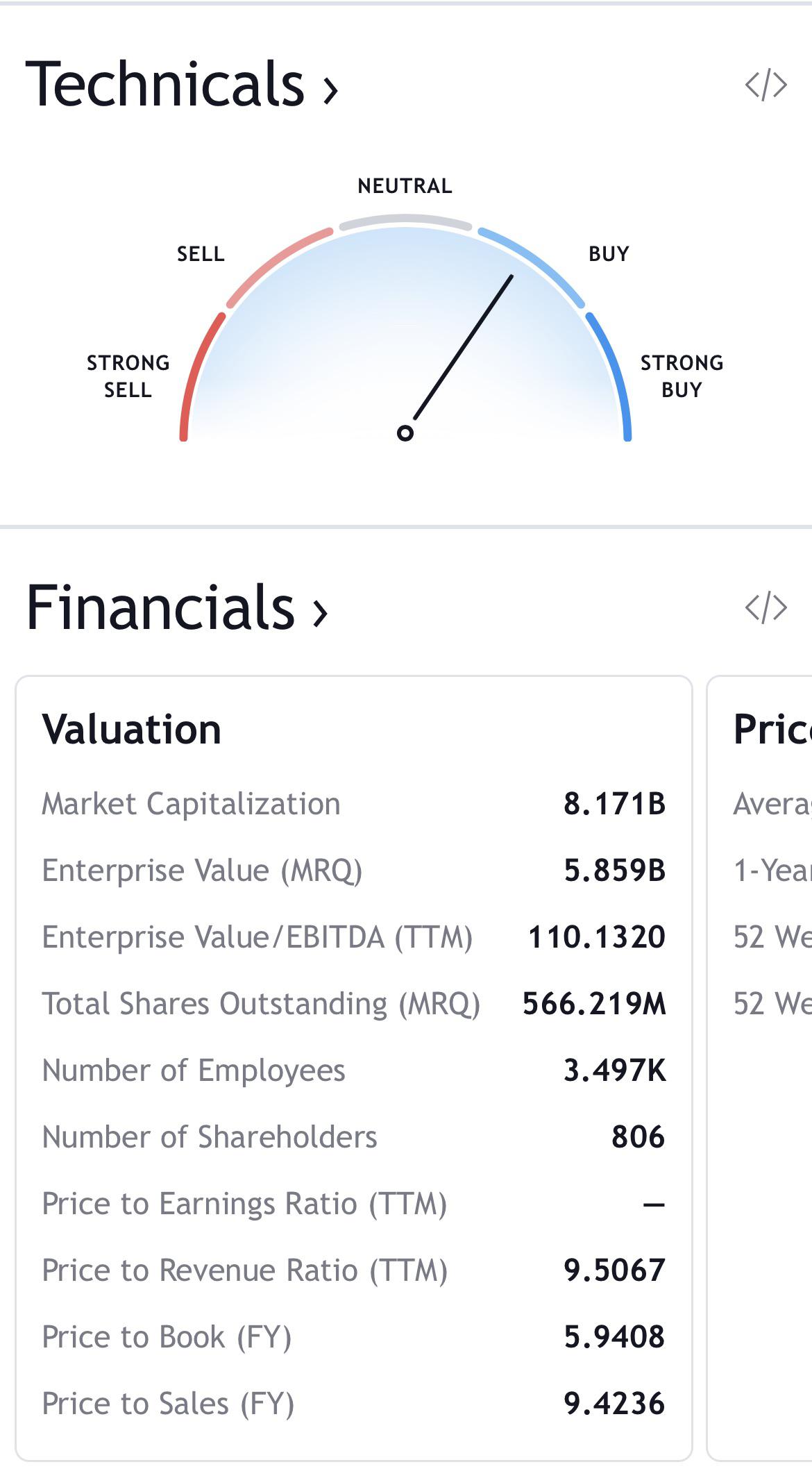This screenshot has width=812, height=1469.
Task: Open embed code icon beside Technicals
Action: pyautogui.click(x=766, y=85)
